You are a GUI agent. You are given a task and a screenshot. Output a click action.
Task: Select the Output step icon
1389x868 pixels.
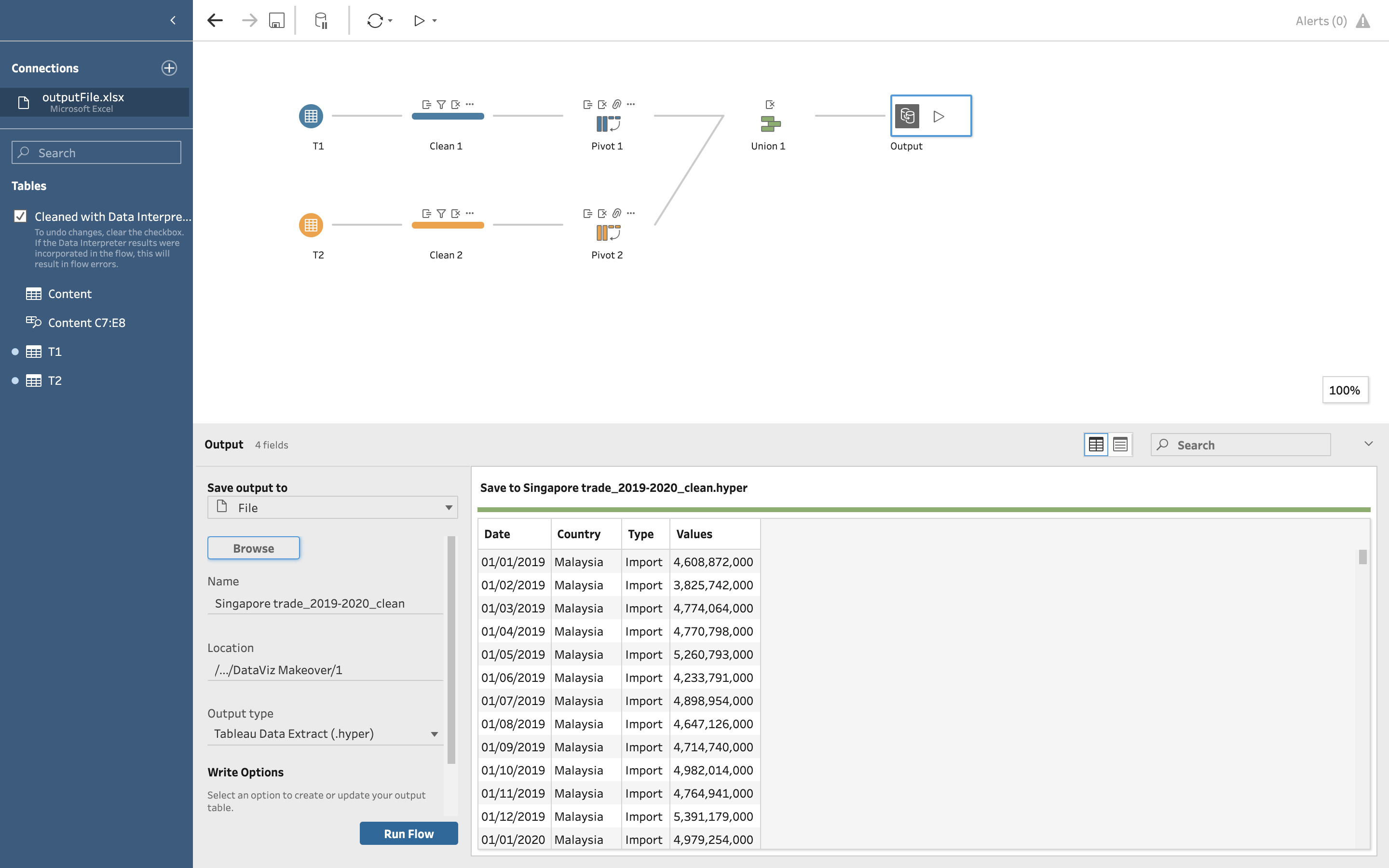(x=907, y=116)
